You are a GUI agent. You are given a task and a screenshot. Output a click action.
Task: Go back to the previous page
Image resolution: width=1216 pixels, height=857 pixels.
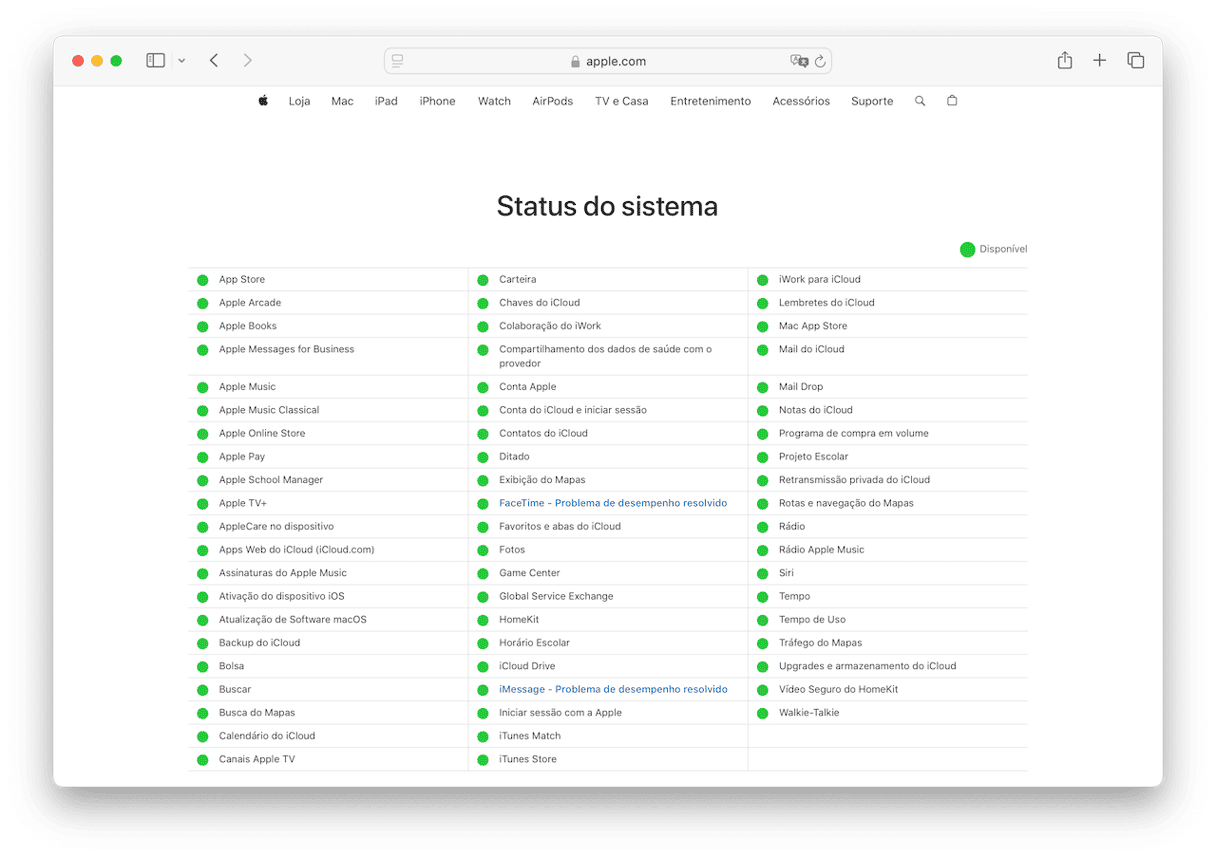[214, 61]
